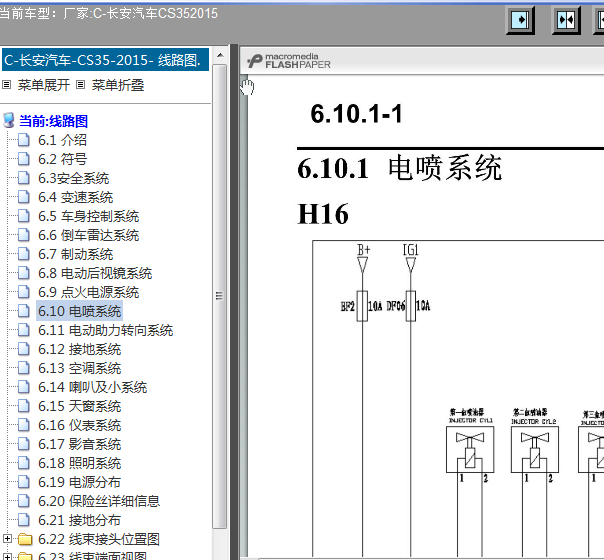Click the folder icon for 6.22 线束接头位置图
The image size is (604, 560).
(25, 539)
